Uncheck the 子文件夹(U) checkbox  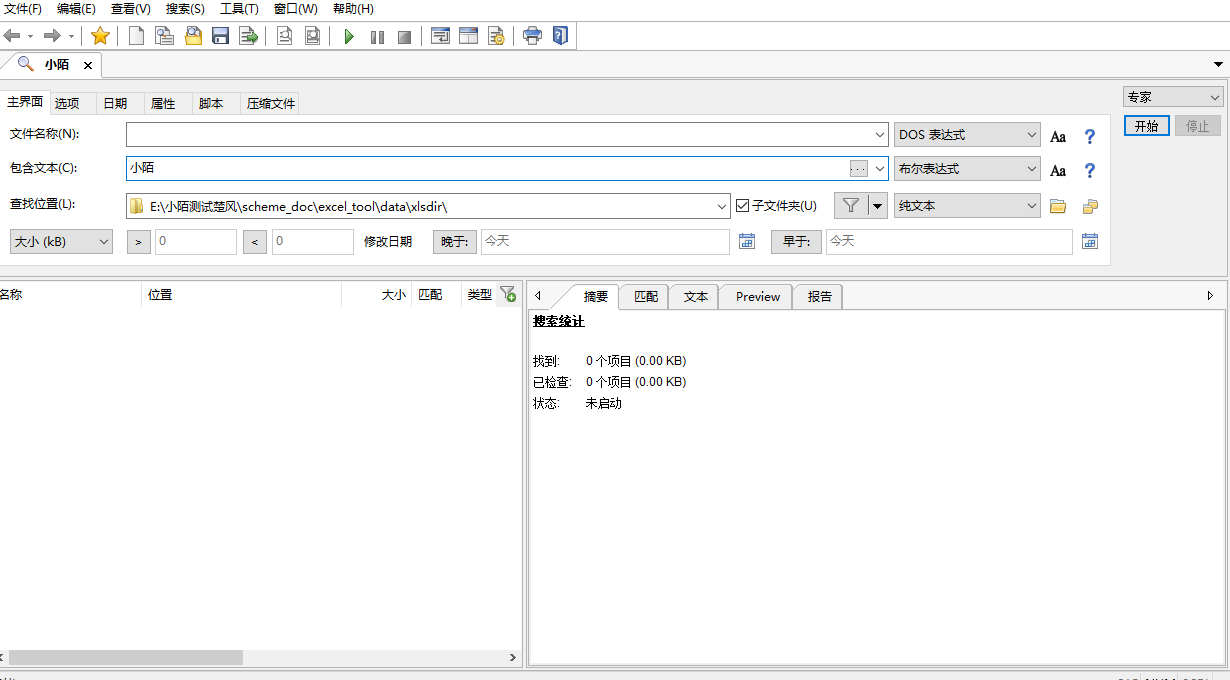point(742,206)
